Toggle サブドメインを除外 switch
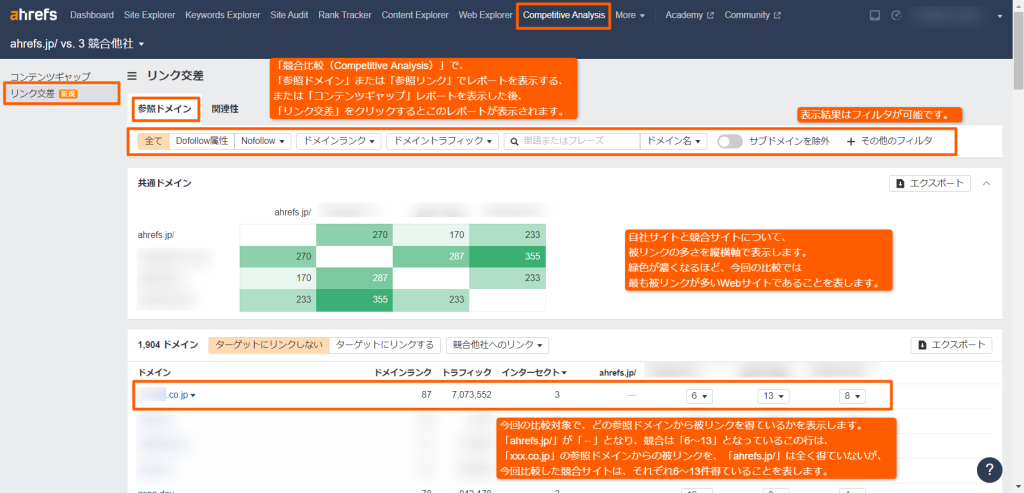This screenshot has height=493, width=1024. click(729, 141)
